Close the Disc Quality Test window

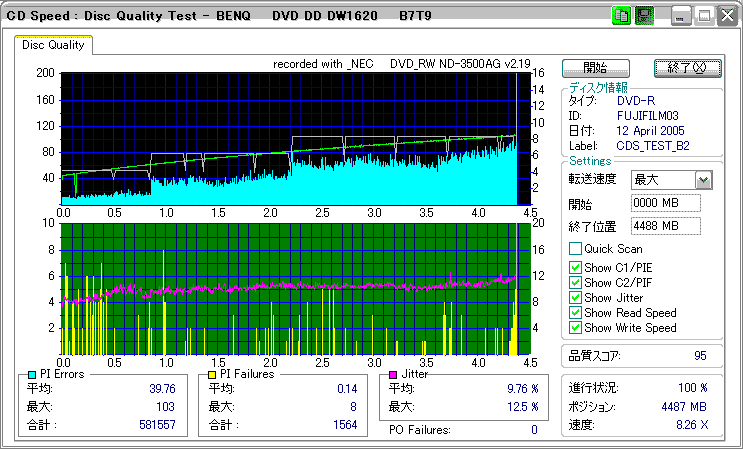click(726, 16)
